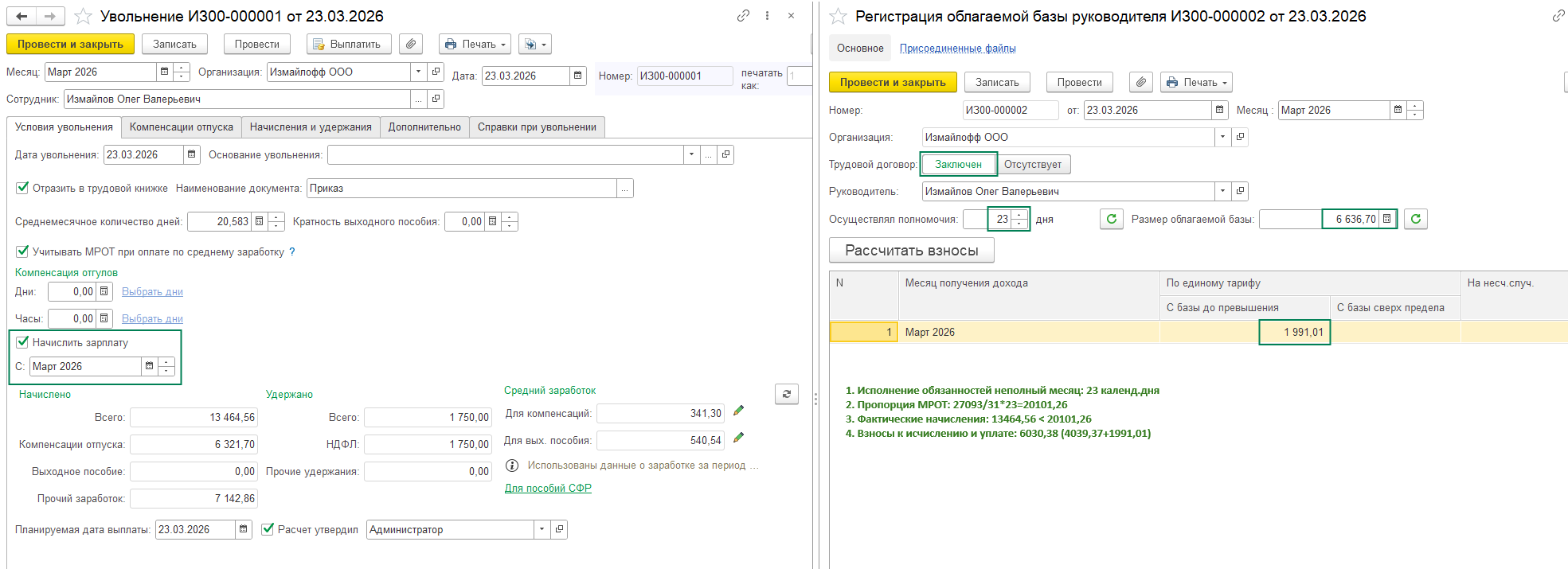Open Для пособий СФР link
The image size is (1568, 569).
[x=548, y=488]
